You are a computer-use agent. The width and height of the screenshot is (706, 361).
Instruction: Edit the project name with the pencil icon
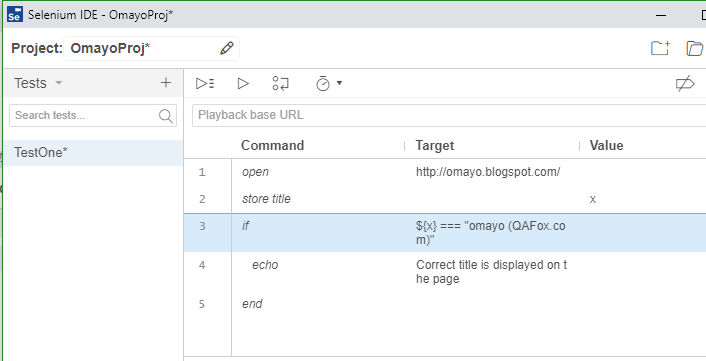pos(227,48)
